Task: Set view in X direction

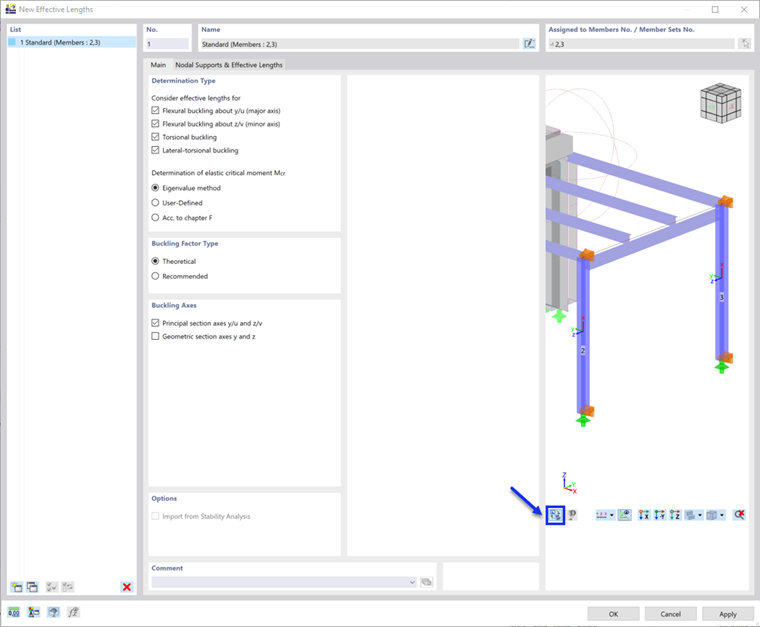Action: (644, 515)
